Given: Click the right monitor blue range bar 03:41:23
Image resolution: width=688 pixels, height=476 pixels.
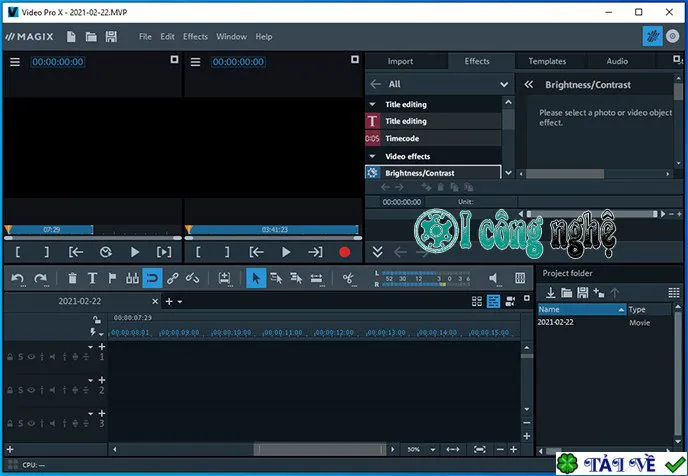Looking at the screenshot, I should click(x=272, y=229).
